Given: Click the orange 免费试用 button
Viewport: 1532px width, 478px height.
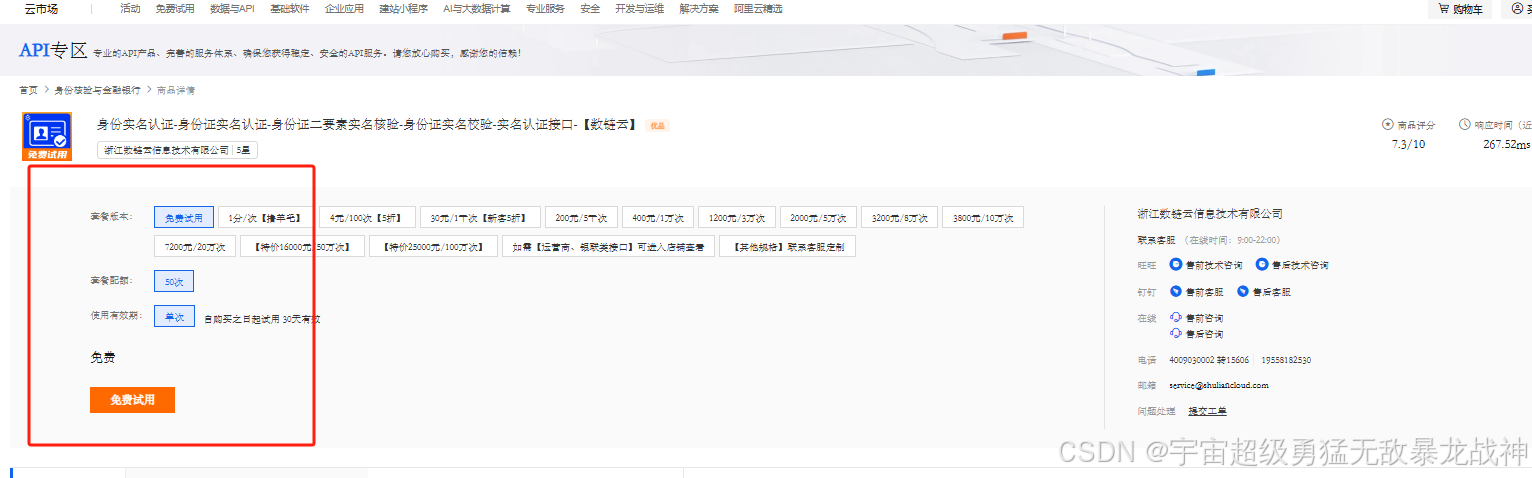Looking at the screenshot, I should pos(132,400).
